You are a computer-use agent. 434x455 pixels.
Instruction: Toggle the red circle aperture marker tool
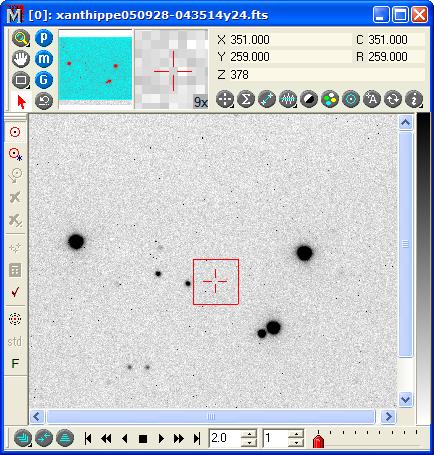click(x=15, y=132)
